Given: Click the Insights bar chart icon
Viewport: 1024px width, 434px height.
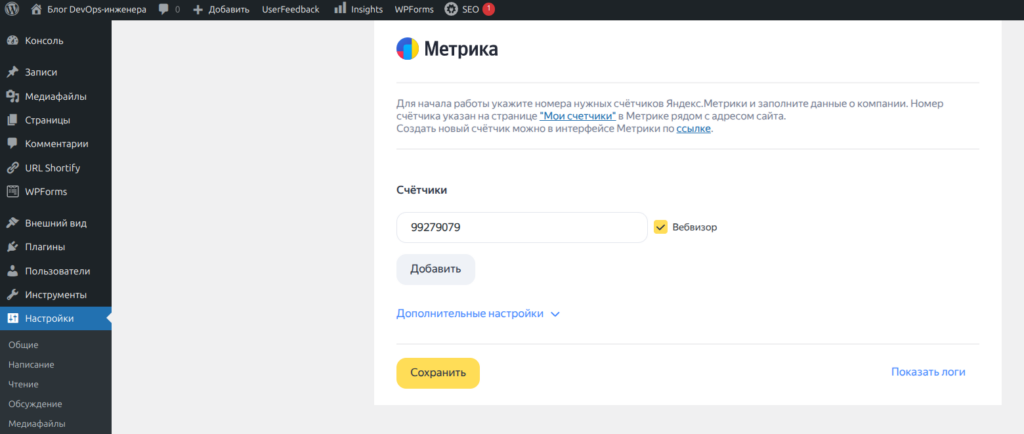Looking at the screenshot, I should pos(340,9).
